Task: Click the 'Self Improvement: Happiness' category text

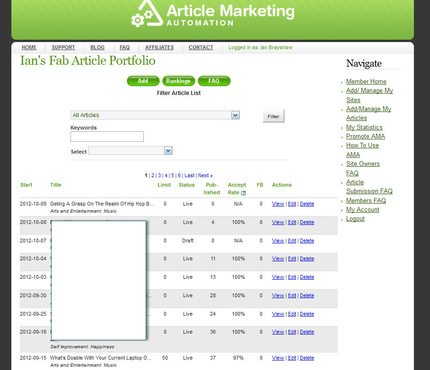Action: (82, 347)
